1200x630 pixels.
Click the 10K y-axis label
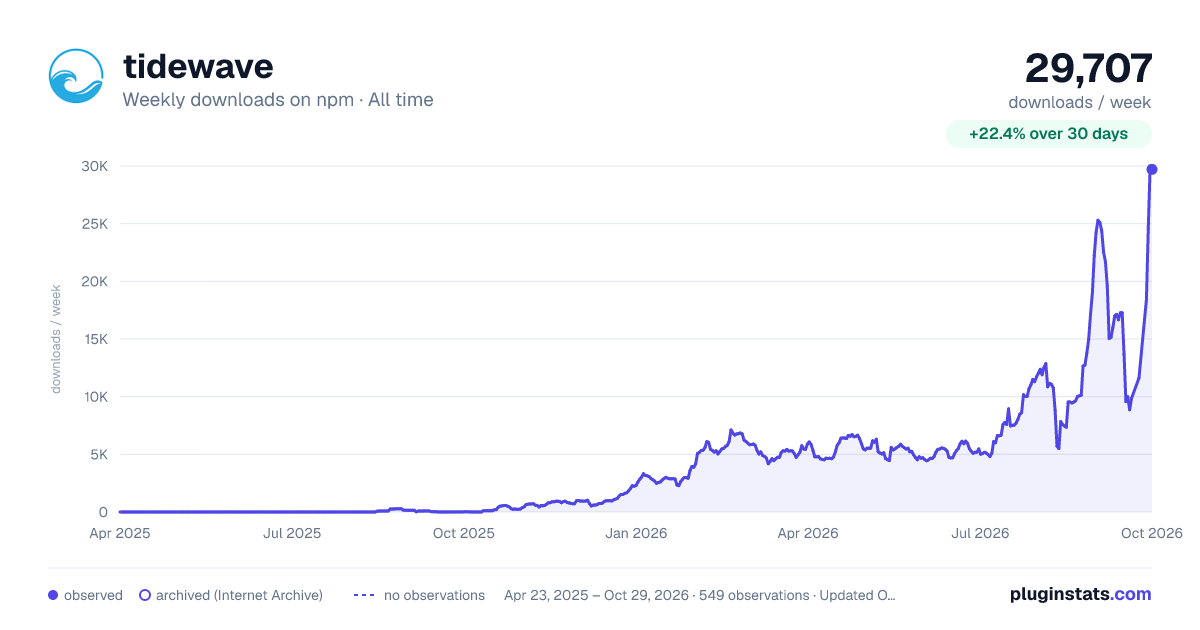pos(94,397)
